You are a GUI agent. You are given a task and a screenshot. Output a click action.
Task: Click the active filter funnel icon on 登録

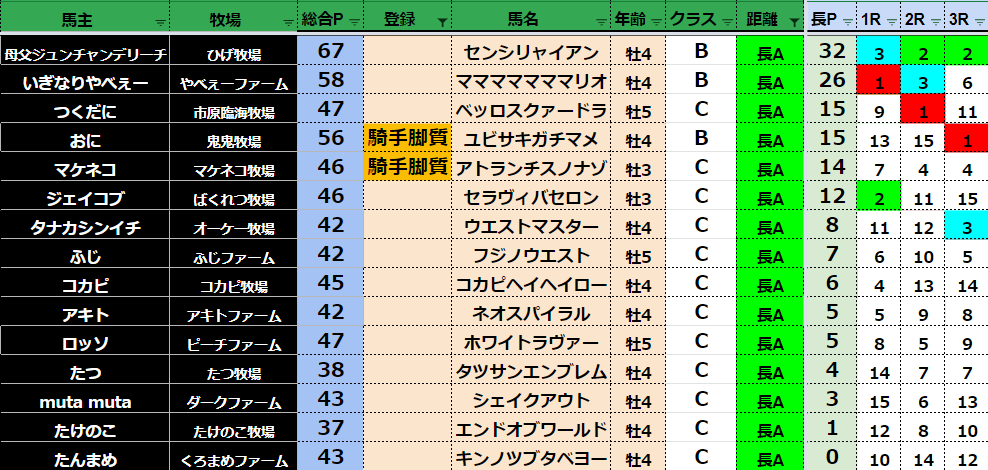tap(443, 21)
